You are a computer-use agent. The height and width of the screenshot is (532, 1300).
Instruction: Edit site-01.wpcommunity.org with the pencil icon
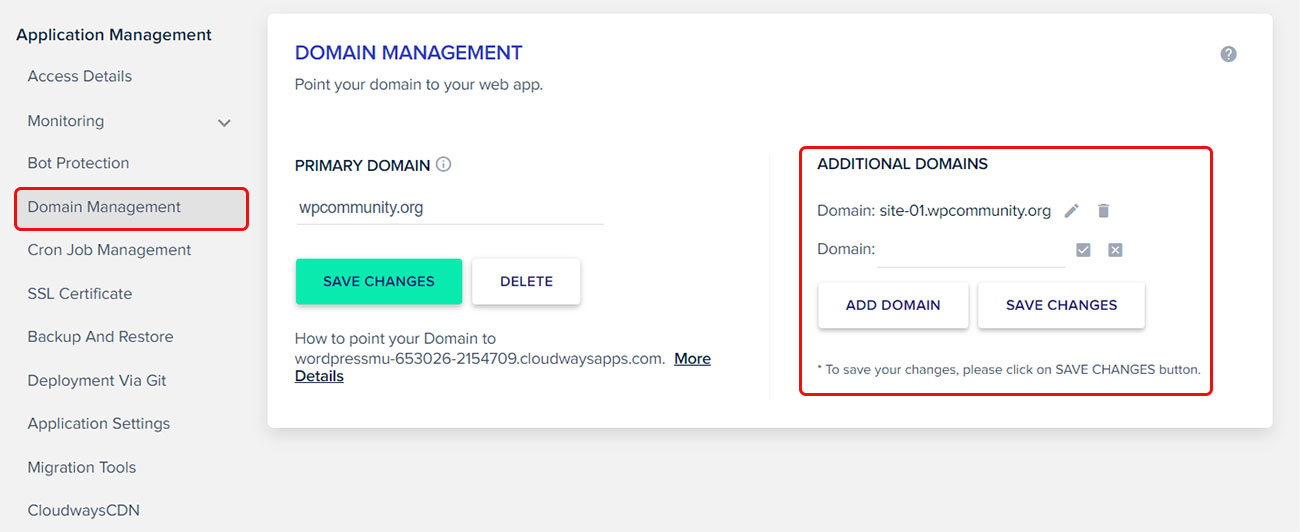[x=1072, y=211]
